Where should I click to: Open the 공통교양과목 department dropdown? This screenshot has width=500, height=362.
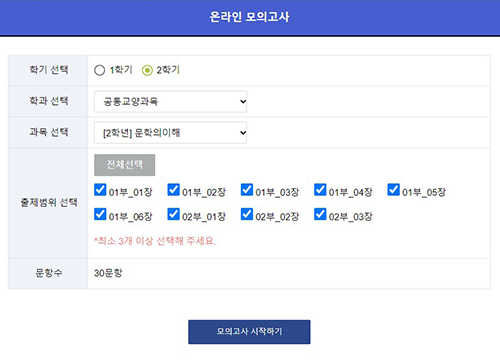click(170, 101)
